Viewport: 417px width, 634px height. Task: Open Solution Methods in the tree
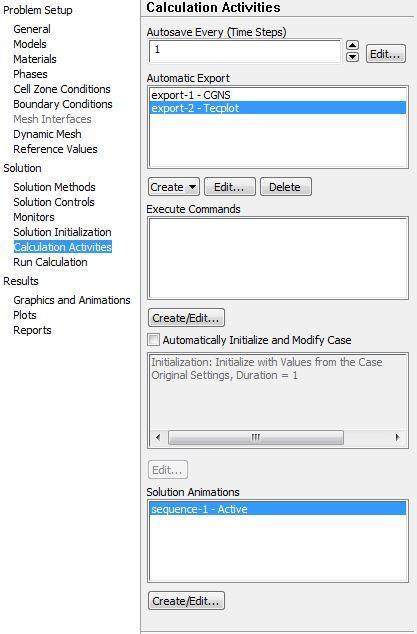coord(54,187)
